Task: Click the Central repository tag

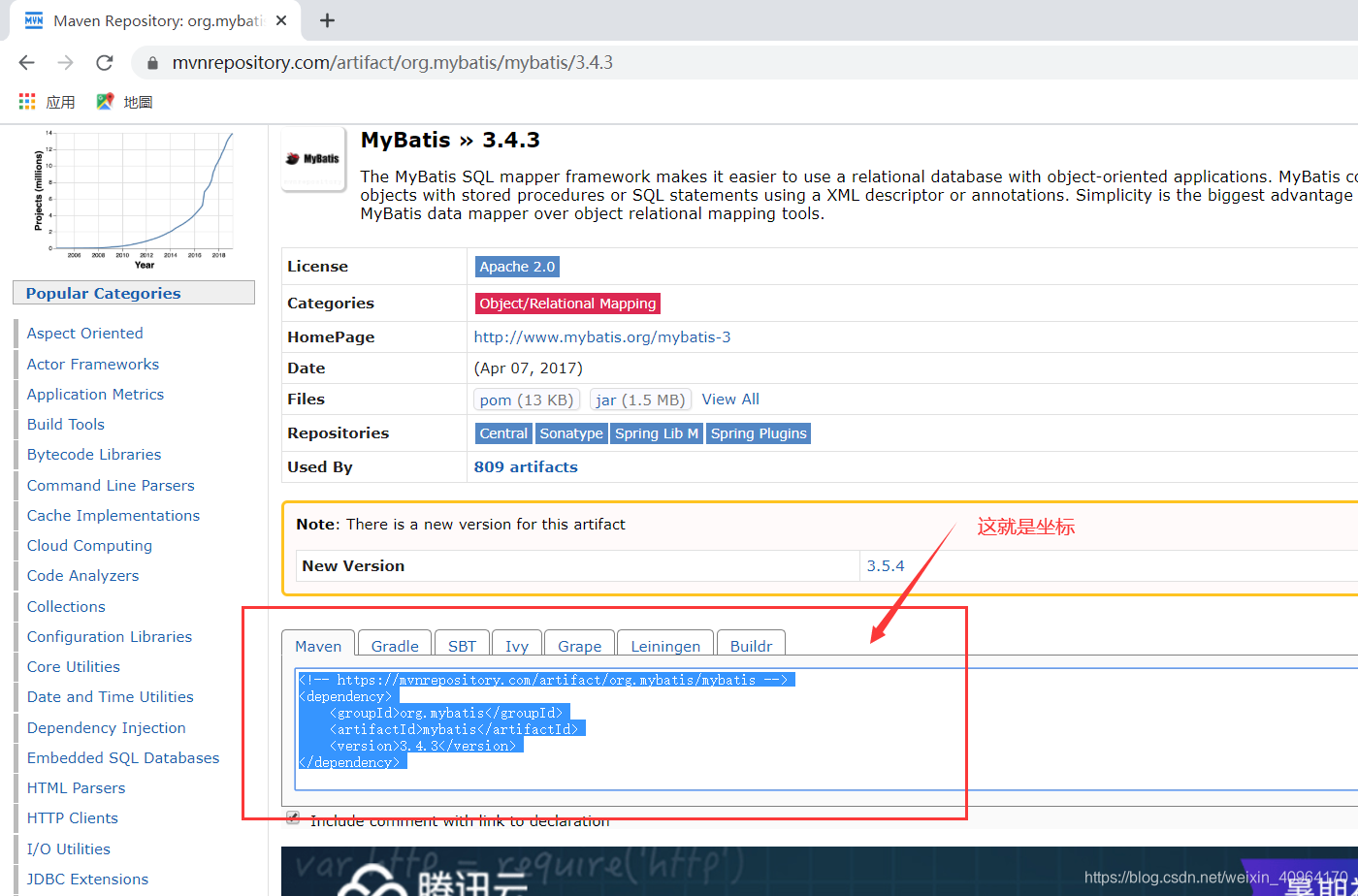Action: (x=503, y=433)
